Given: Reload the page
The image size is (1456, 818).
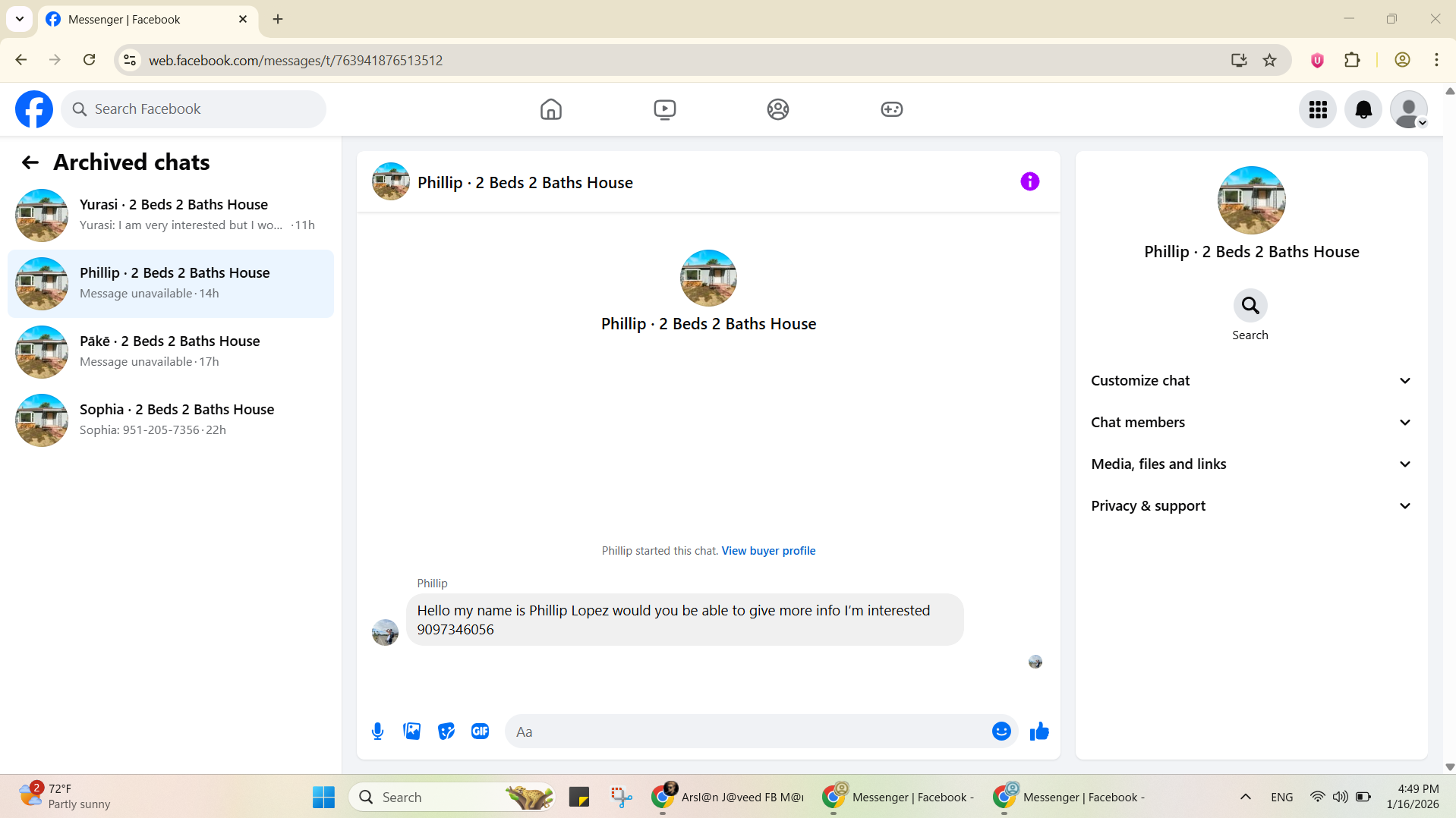Looking at the screenshot, I should [x=89, y=60].
